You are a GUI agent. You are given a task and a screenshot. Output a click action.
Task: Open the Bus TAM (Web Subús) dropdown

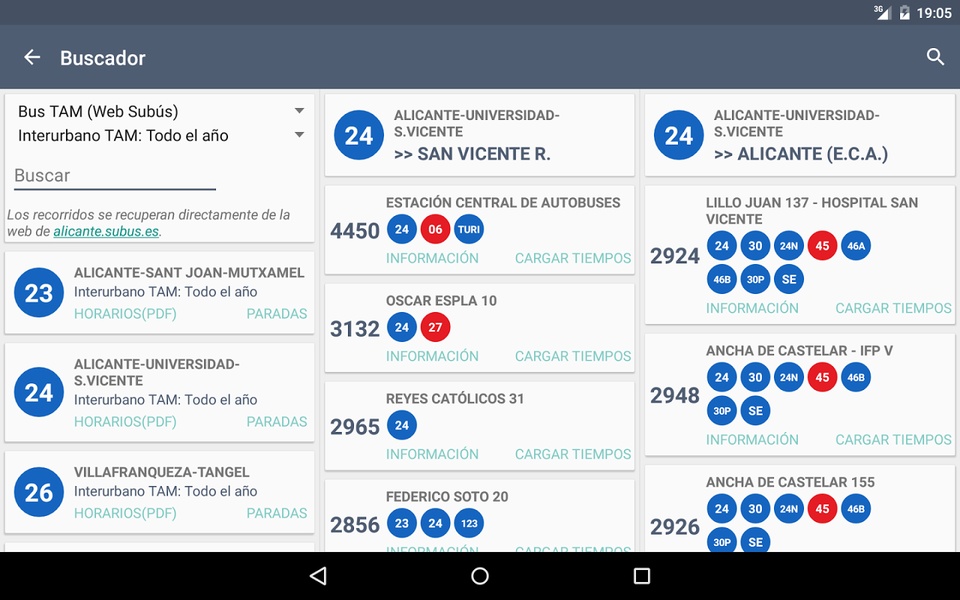[x=161, y=111]
